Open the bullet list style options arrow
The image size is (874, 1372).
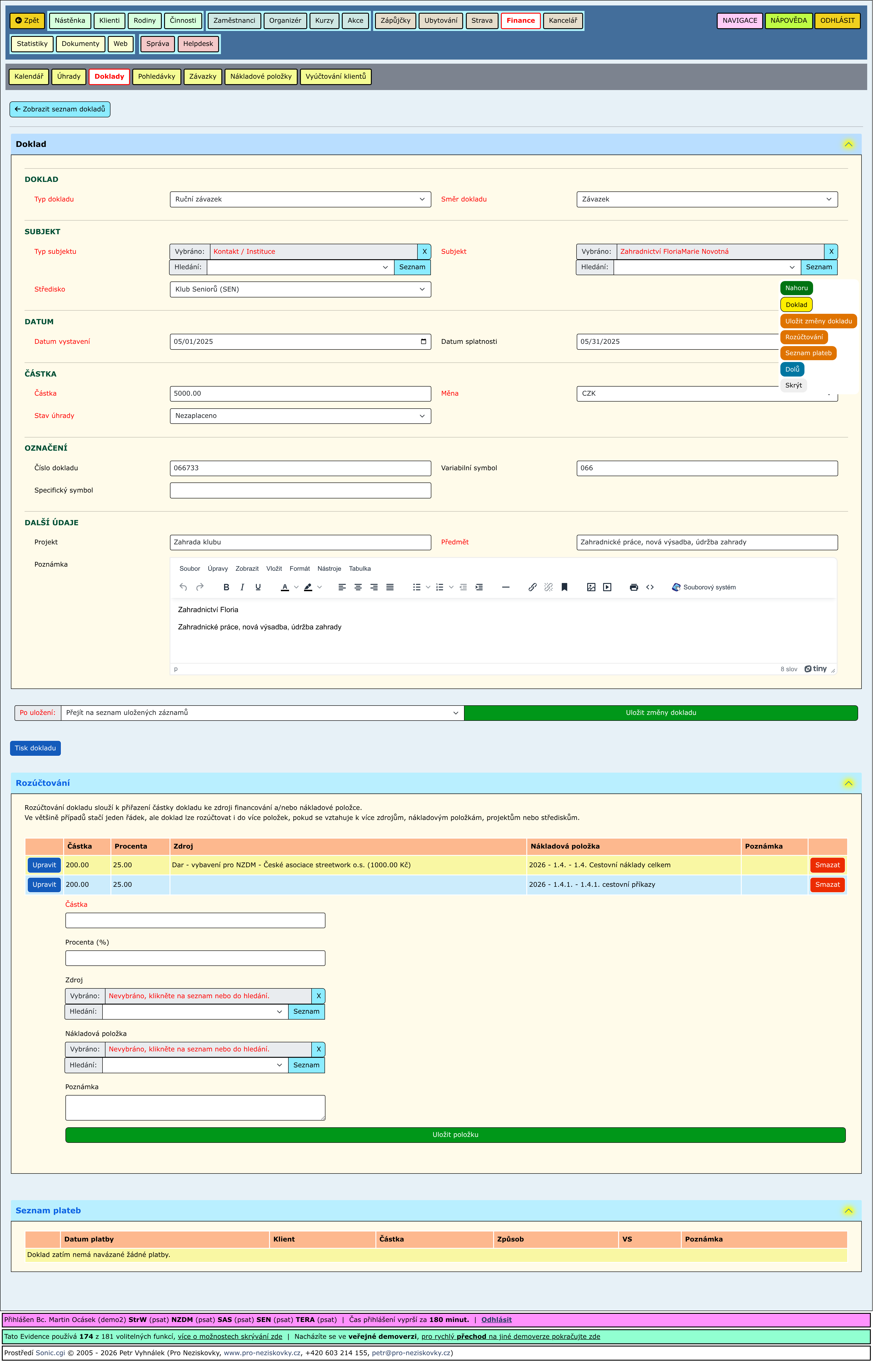428,587
